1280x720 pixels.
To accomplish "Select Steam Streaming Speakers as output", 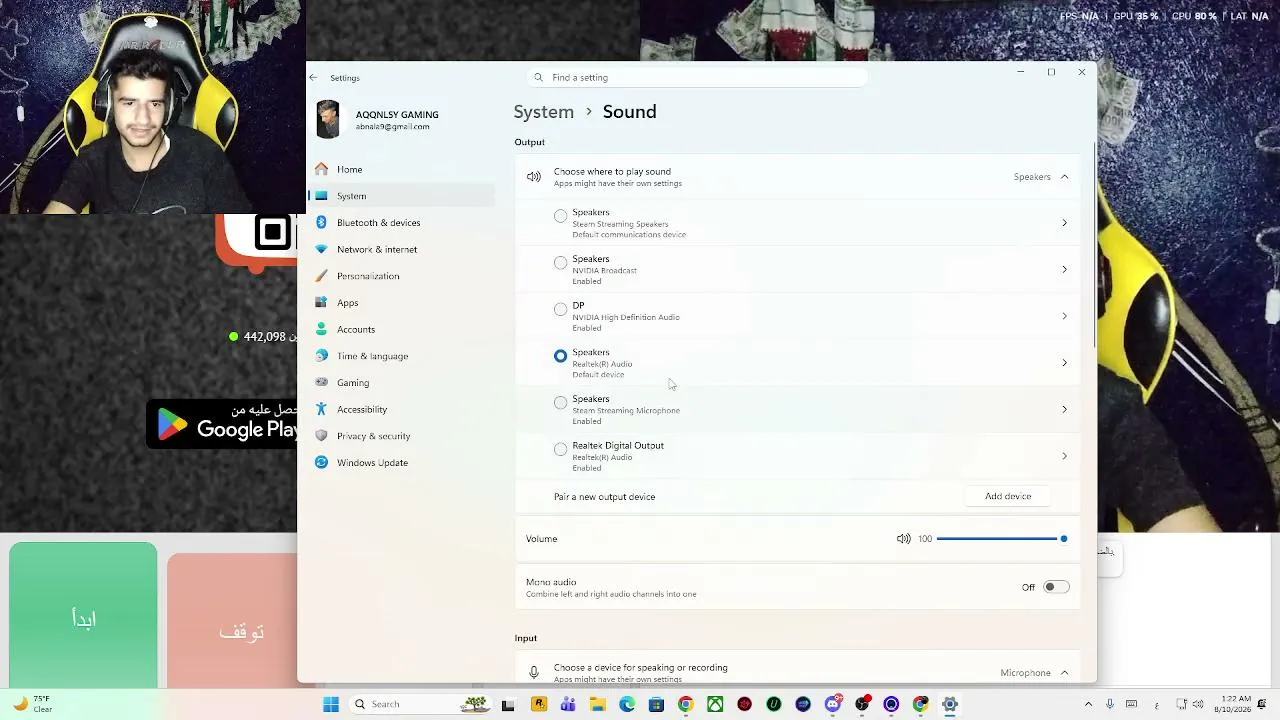I will (x=560, y=216).
